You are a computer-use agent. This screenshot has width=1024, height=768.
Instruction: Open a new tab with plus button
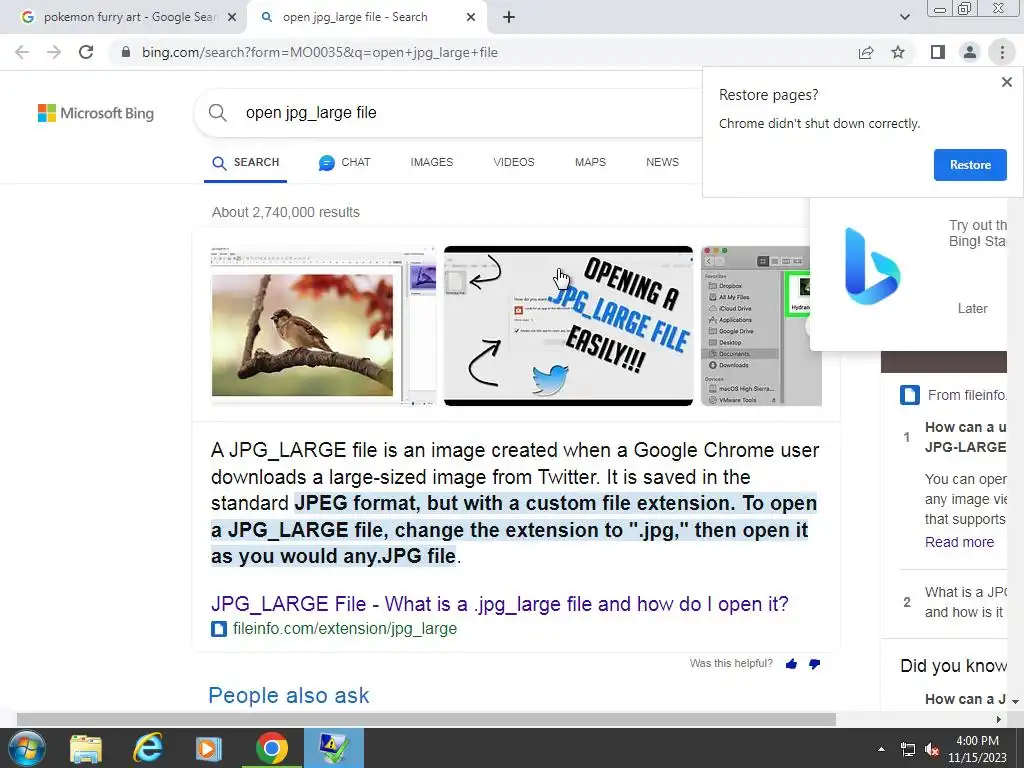point(509,18)
